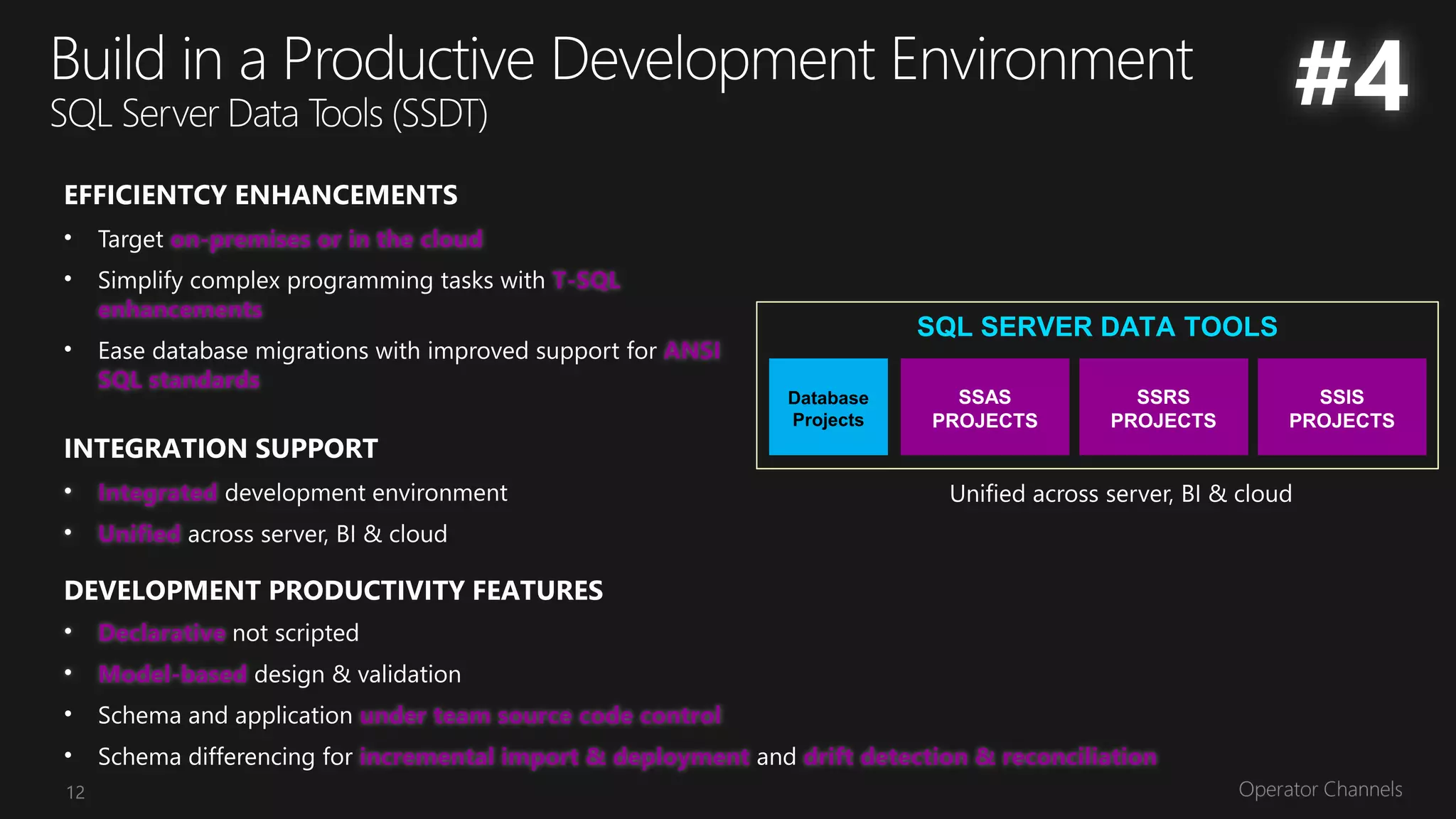Click the highlighted 'ANSI' text
Screen dimensions: 1456x819
(x=692, y=350)
